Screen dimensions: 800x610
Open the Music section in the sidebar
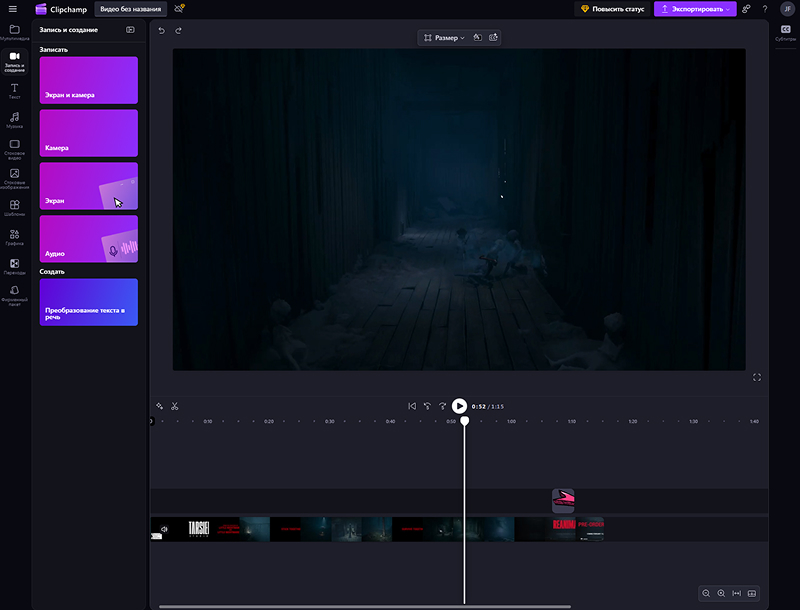coord(14,120)
